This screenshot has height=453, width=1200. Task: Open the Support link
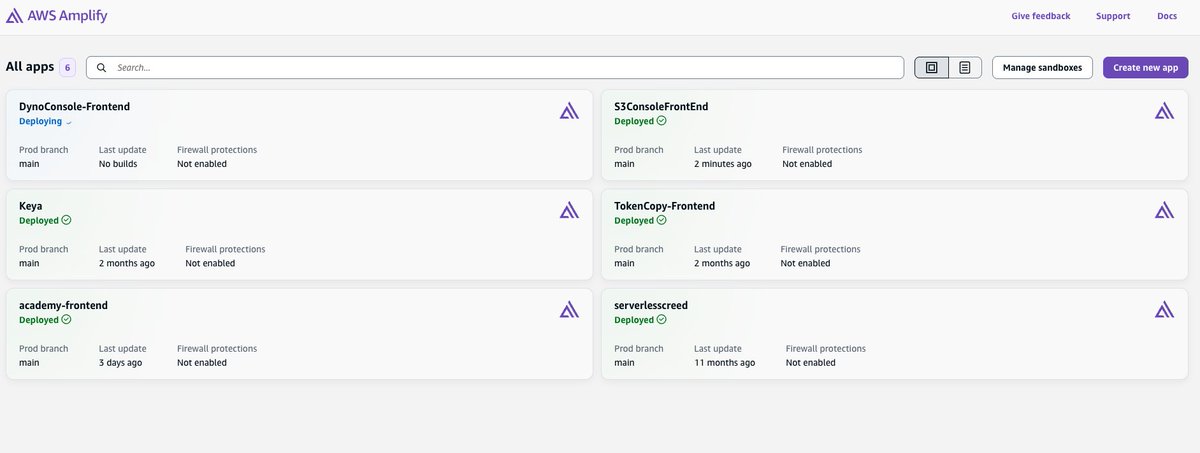click(1113, 16)
